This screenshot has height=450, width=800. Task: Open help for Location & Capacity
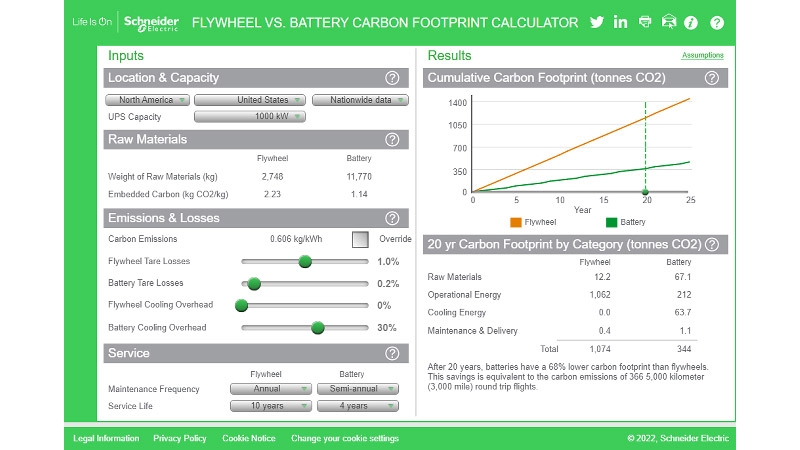pos(392,78)
